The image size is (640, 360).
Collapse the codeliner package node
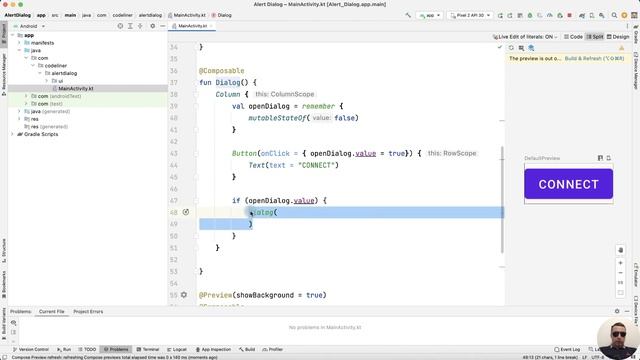[33, 66]
